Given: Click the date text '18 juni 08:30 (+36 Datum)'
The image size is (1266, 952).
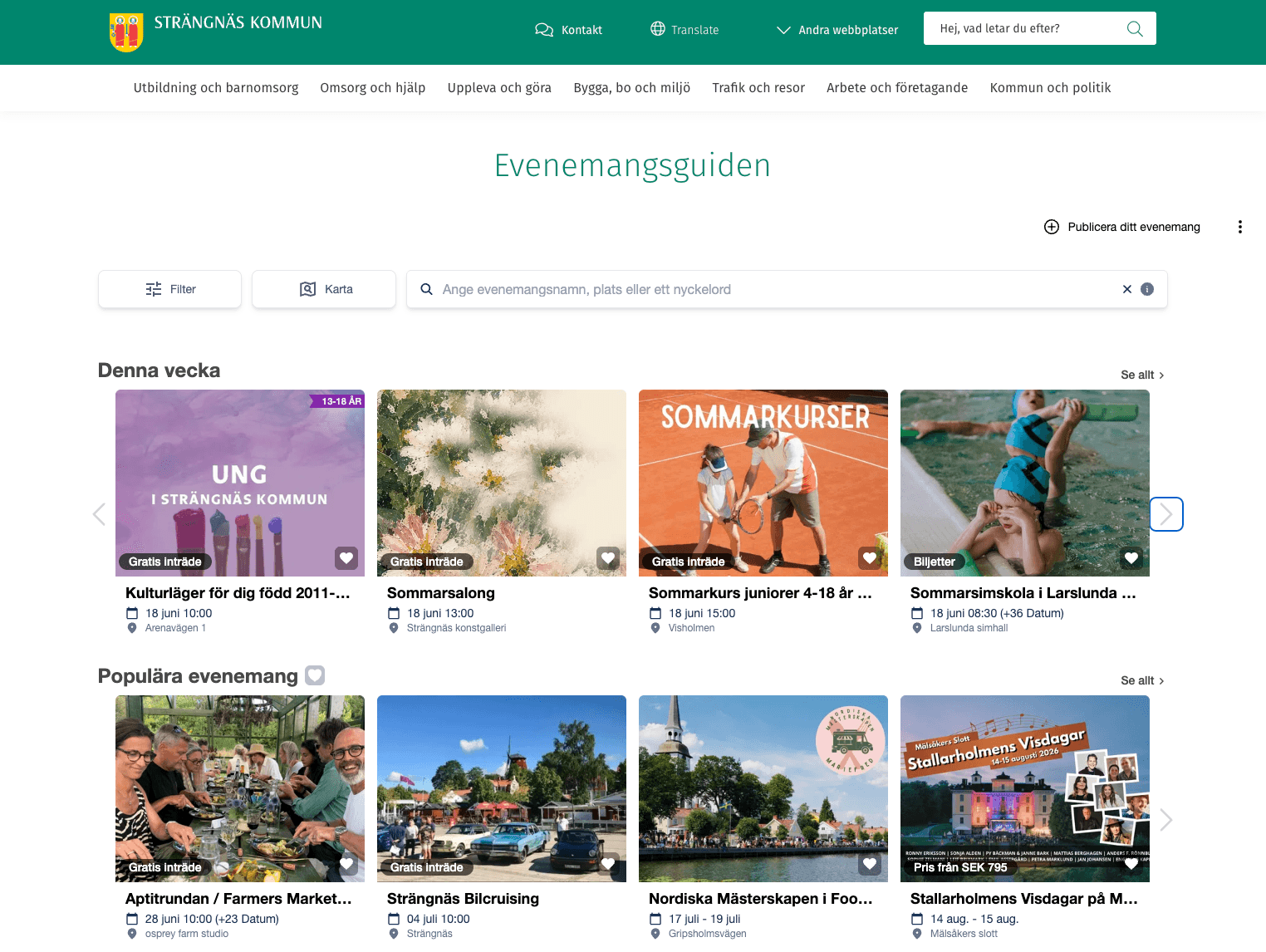Looking at the screenshot, I should pos(997,613).
